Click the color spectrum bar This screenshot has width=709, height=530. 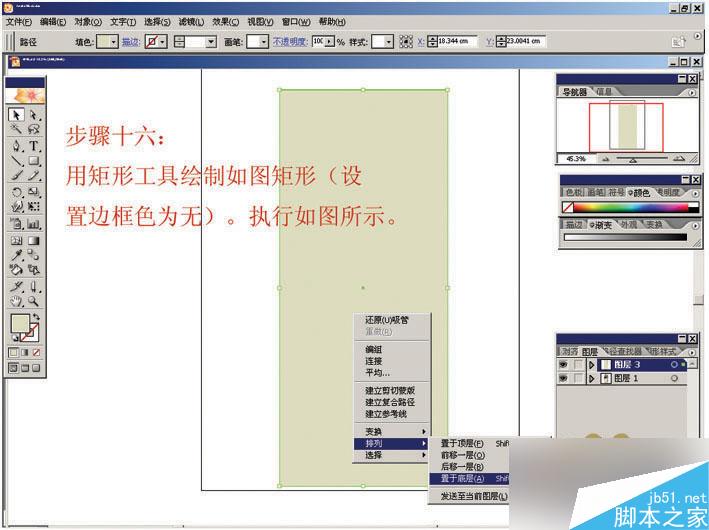(x=631, y=208)
